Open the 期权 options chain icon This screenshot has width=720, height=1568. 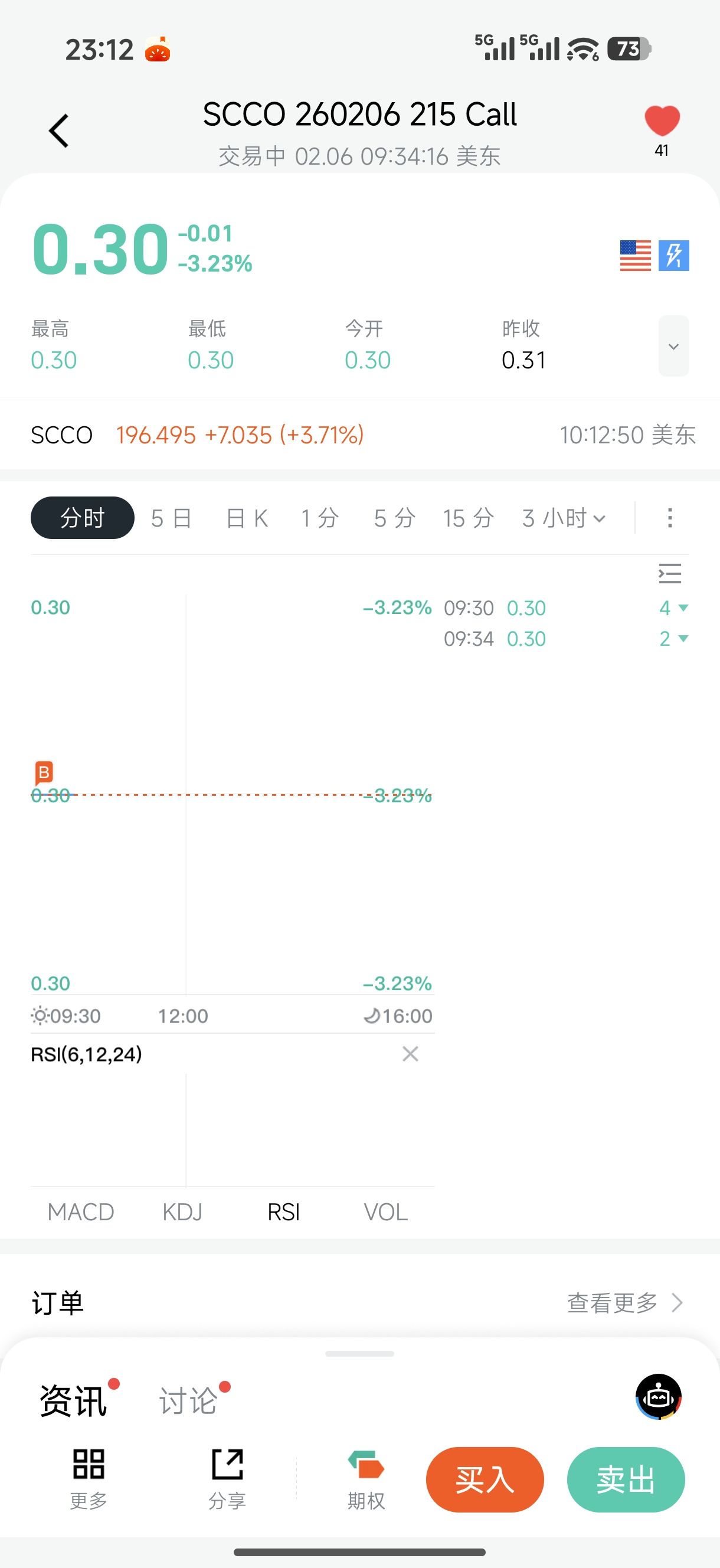tap(366, 1479)
